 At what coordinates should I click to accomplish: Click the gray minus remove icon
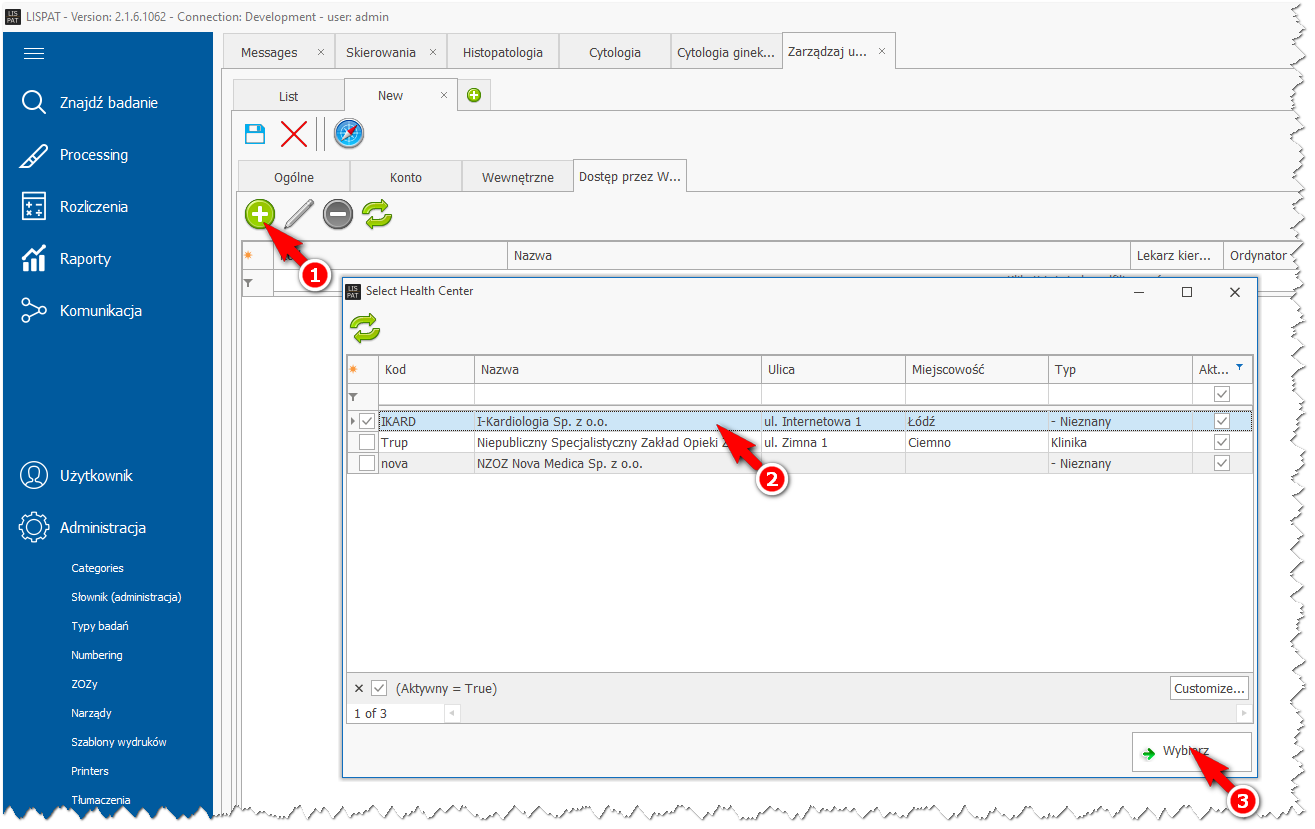coord(338,214)
